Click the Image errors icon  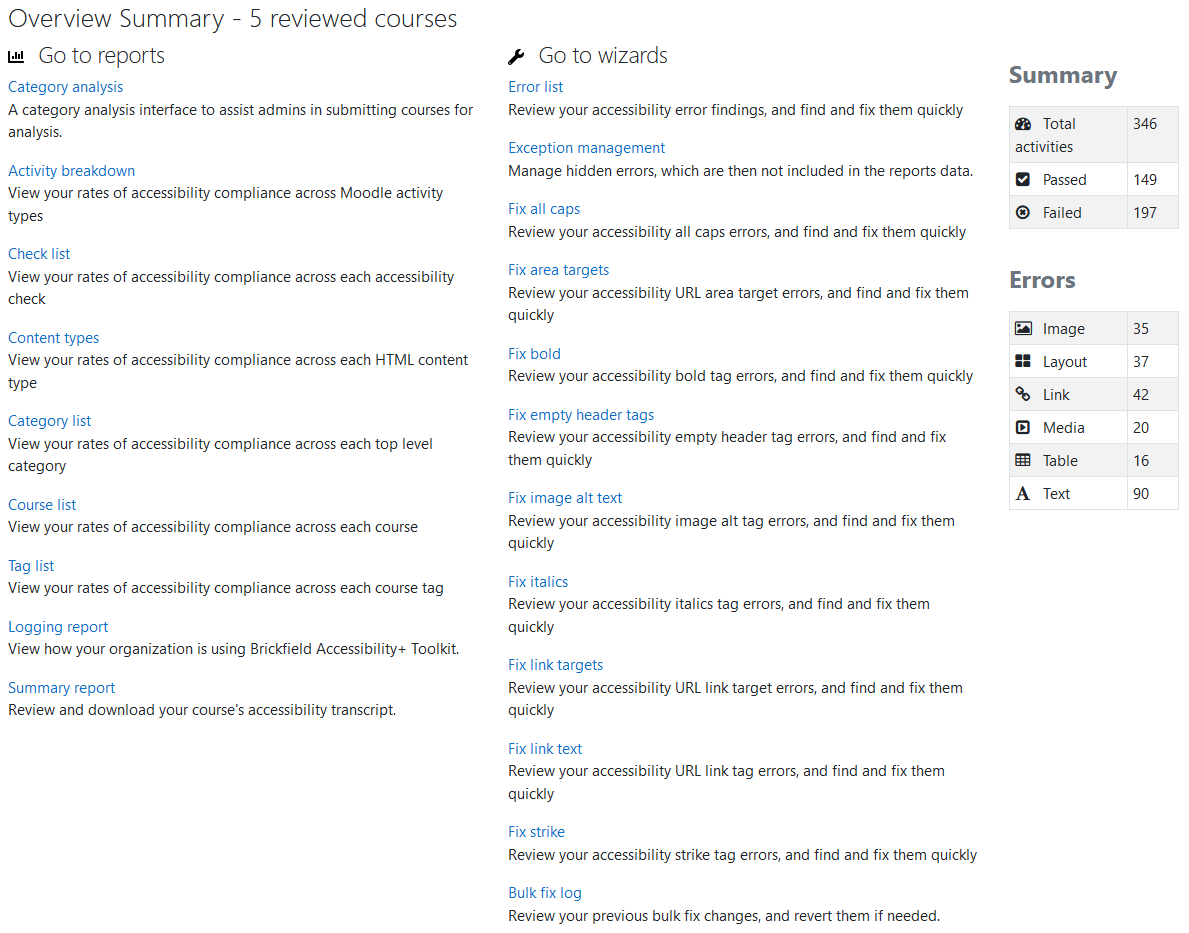pyautogui.click(x=1023, y=328)
